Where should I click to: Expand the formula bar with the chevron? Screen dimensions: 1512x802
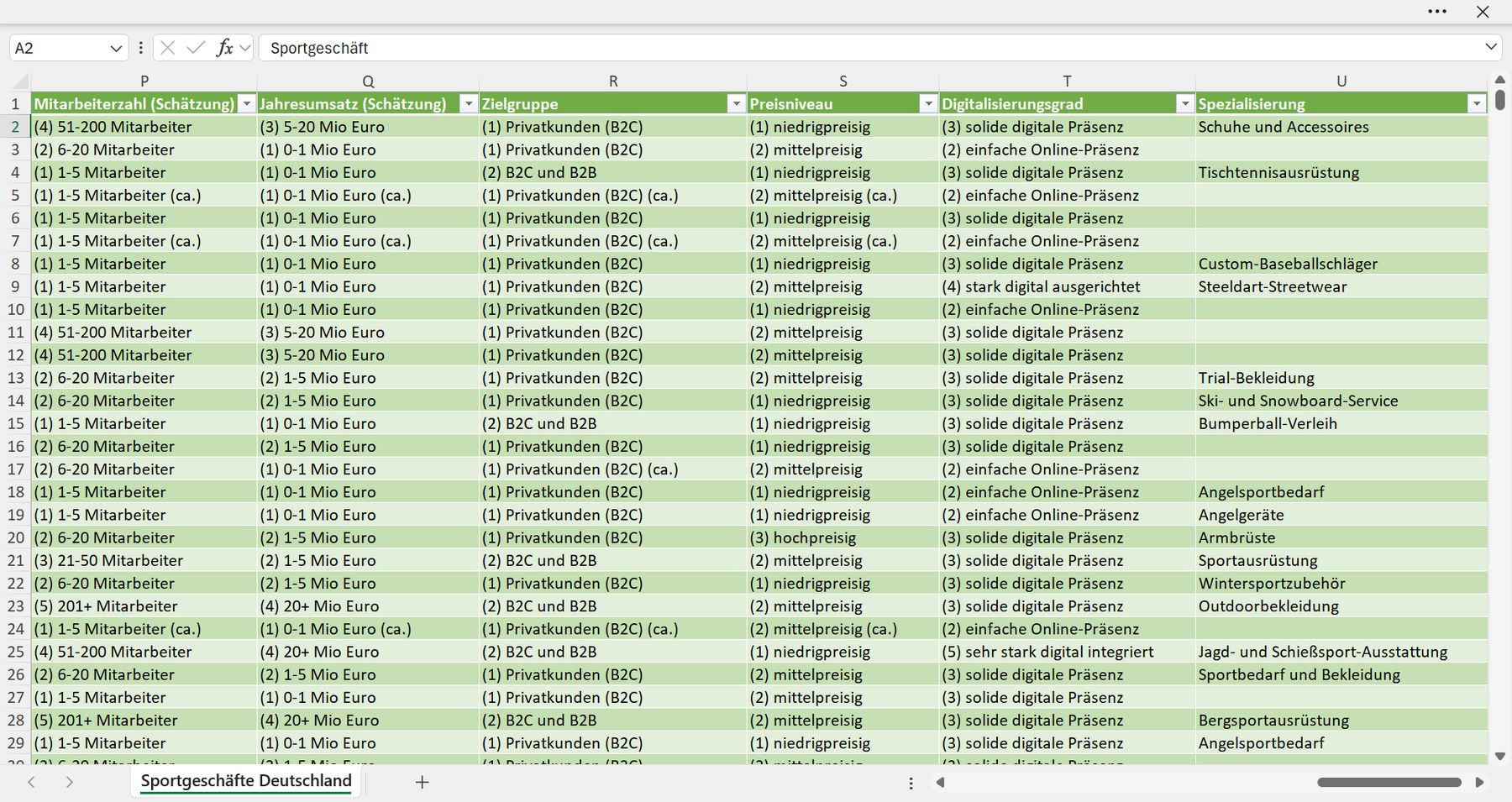(1491, 47)
